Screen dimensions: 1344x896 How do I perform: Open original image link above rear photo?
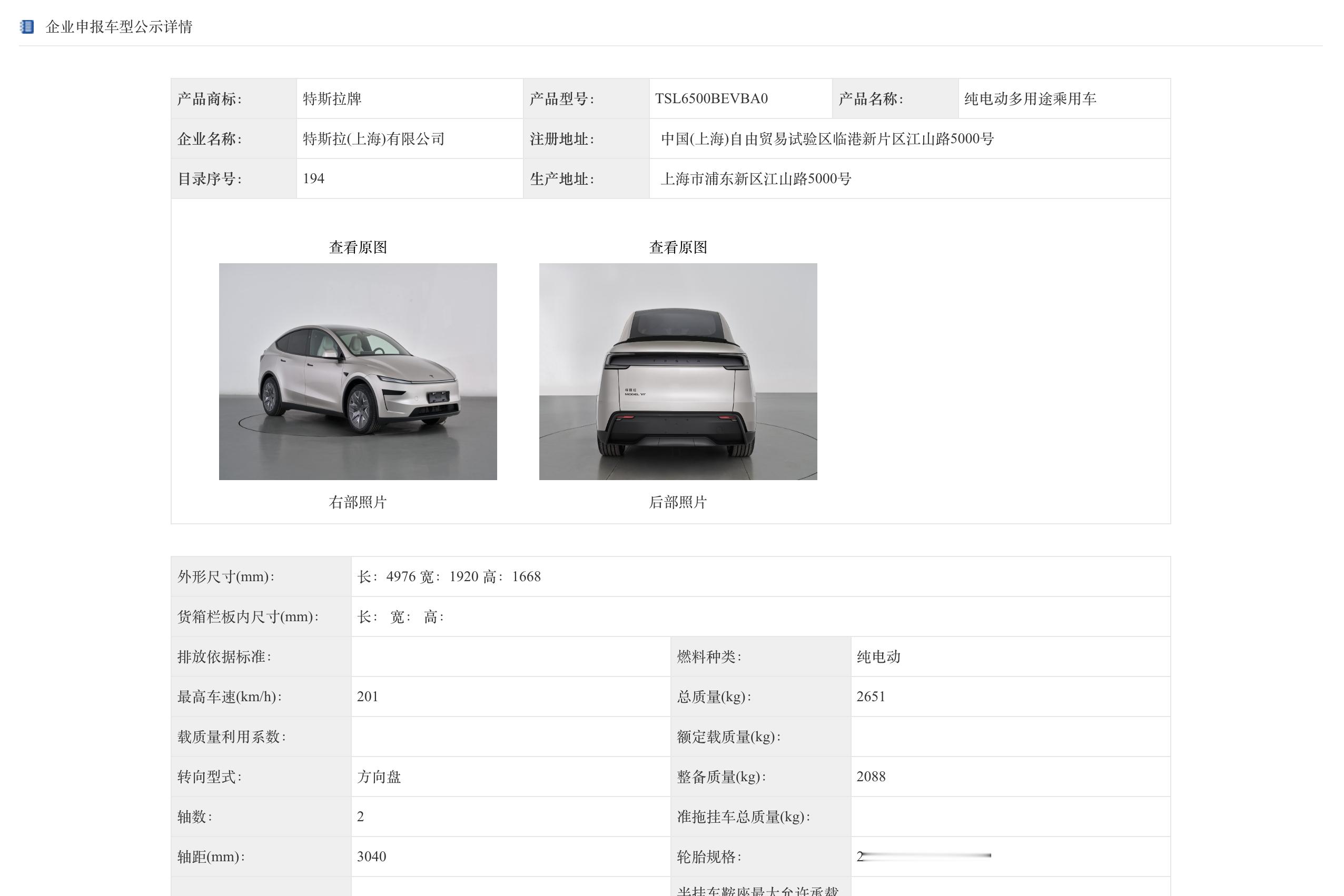(x=678, y=247)
